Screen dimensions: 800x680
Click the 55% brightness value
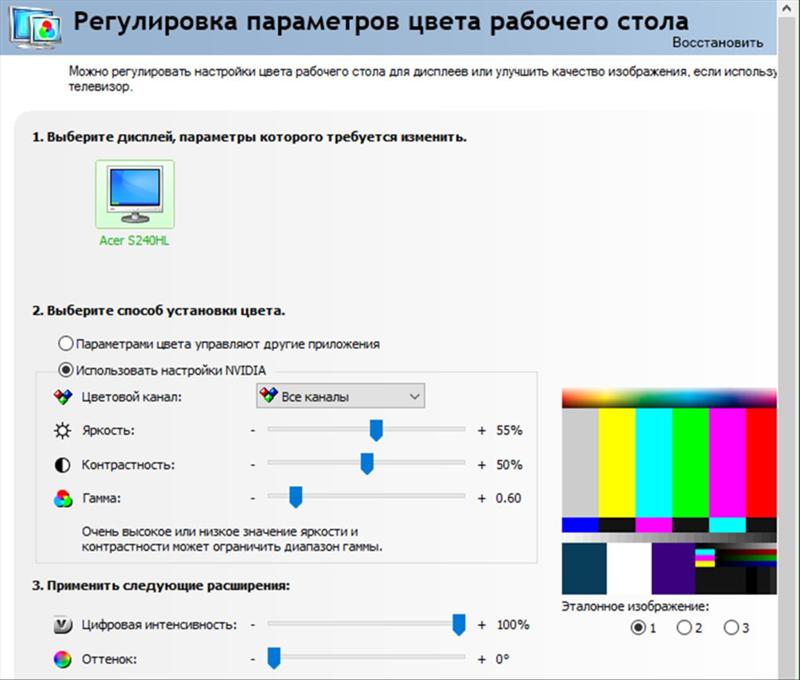[x=509, y=431]
